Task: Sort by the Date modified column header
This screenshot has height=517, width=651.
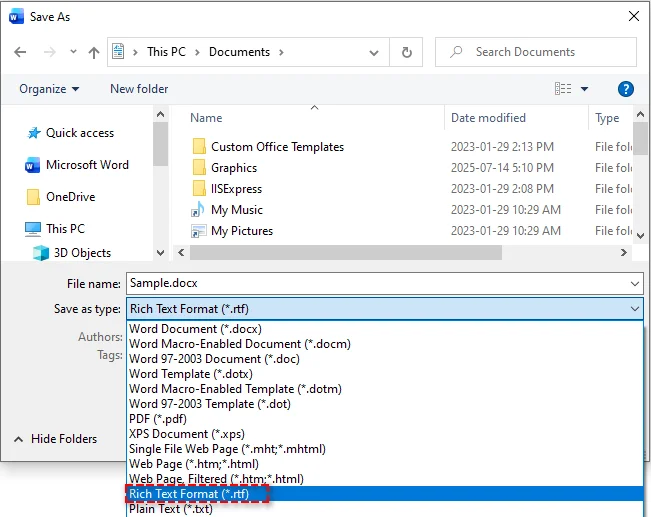Action: tap(488, 118)
